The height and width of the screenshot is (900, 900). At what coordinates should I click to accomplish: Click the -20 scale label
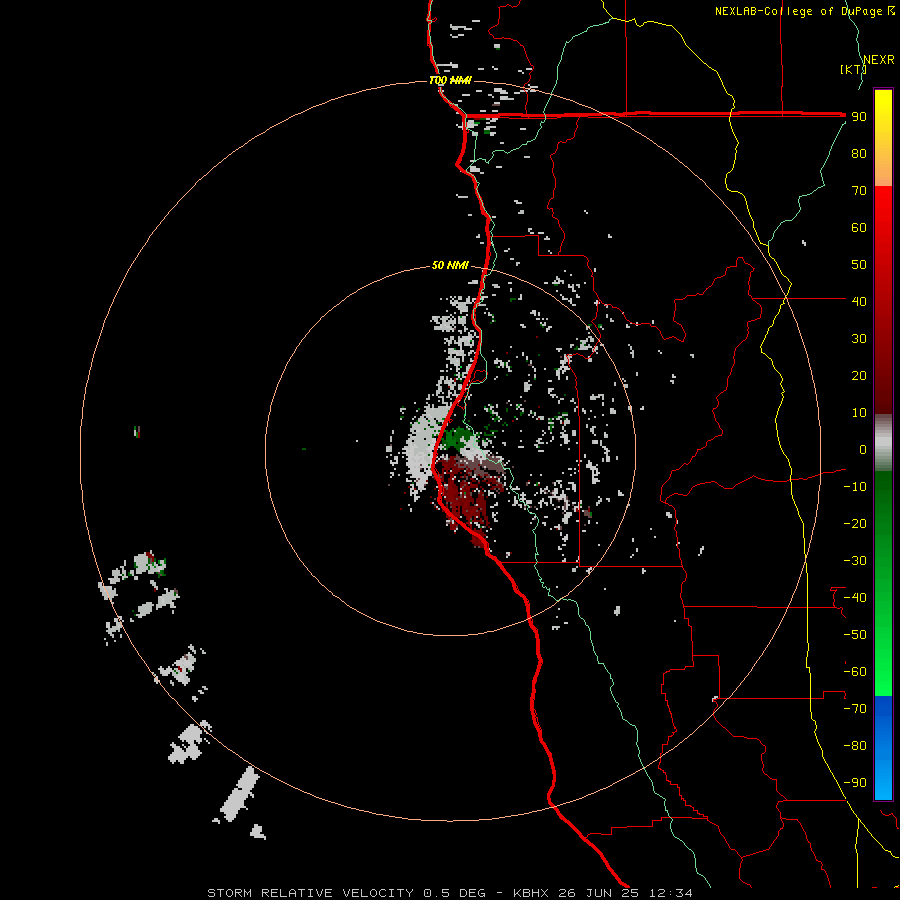[x=855, y=523]
